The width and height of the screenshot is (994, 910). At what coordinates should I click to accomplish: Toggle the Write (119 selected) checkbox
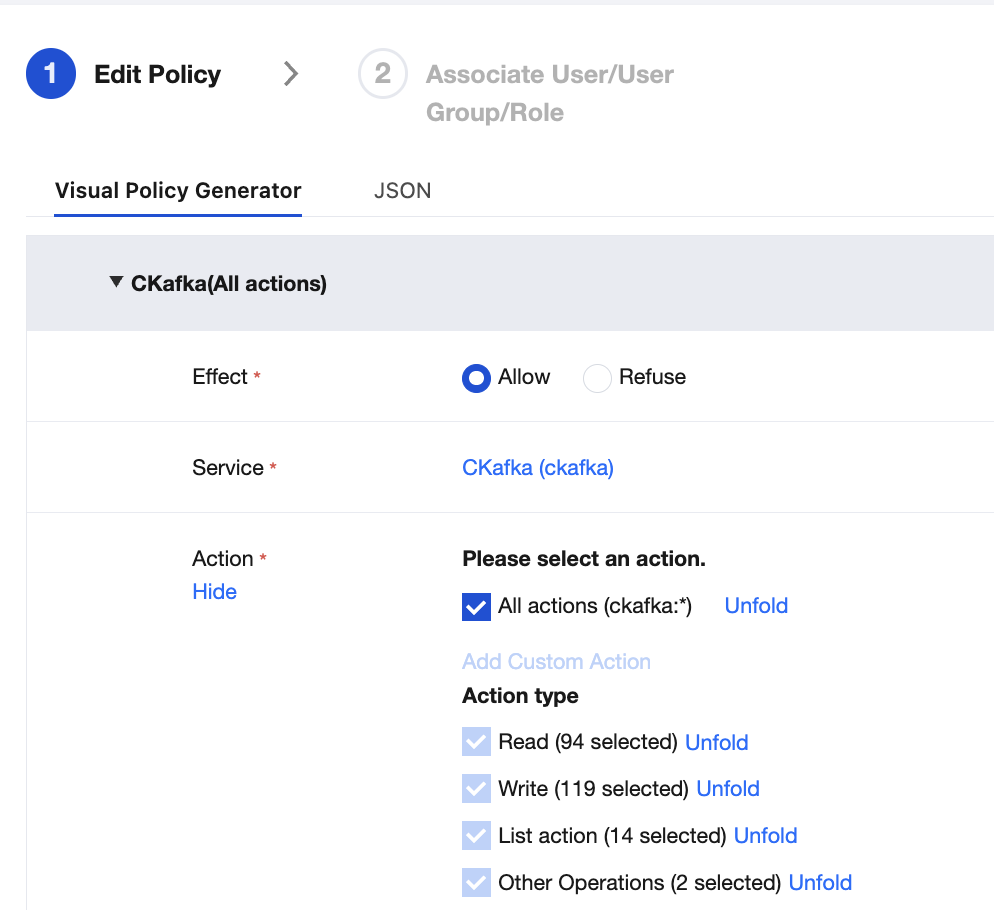[x=476, y=789]
